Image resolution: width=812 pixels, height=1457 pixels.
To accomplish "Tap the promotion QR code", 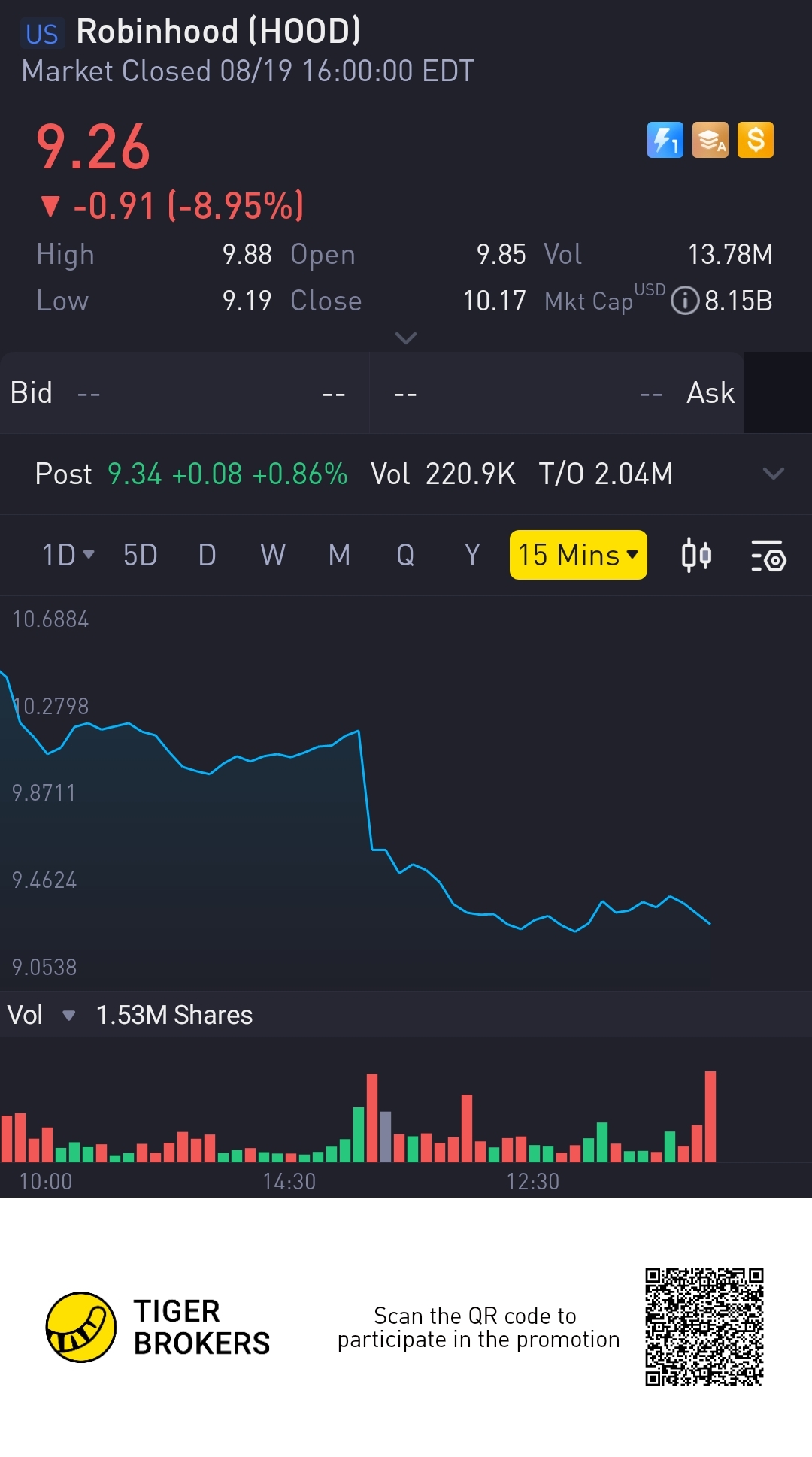I will click(704, 1326).
